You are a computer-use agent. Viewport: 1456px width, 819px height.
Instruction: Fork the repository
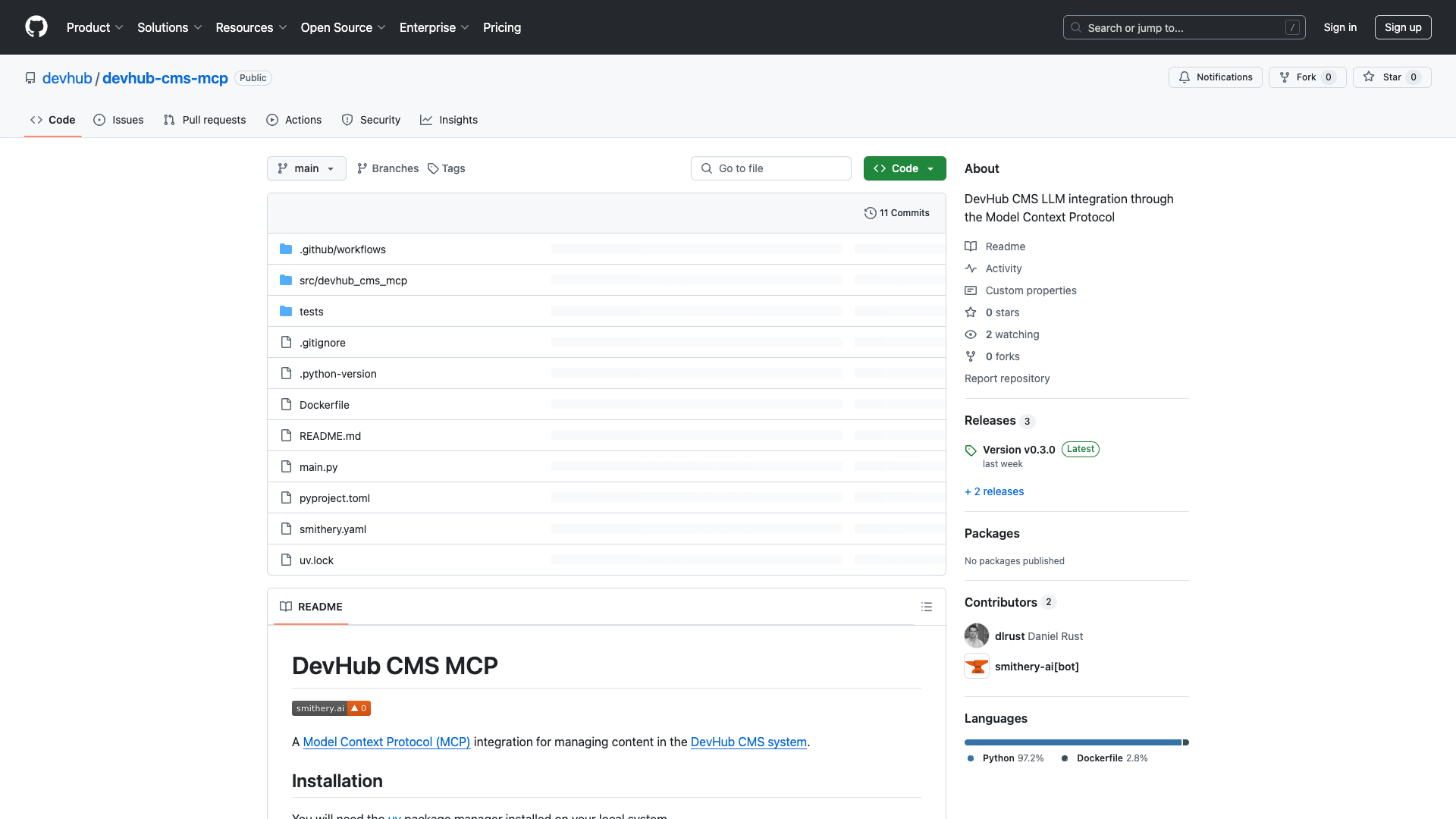pos(1307,77)
